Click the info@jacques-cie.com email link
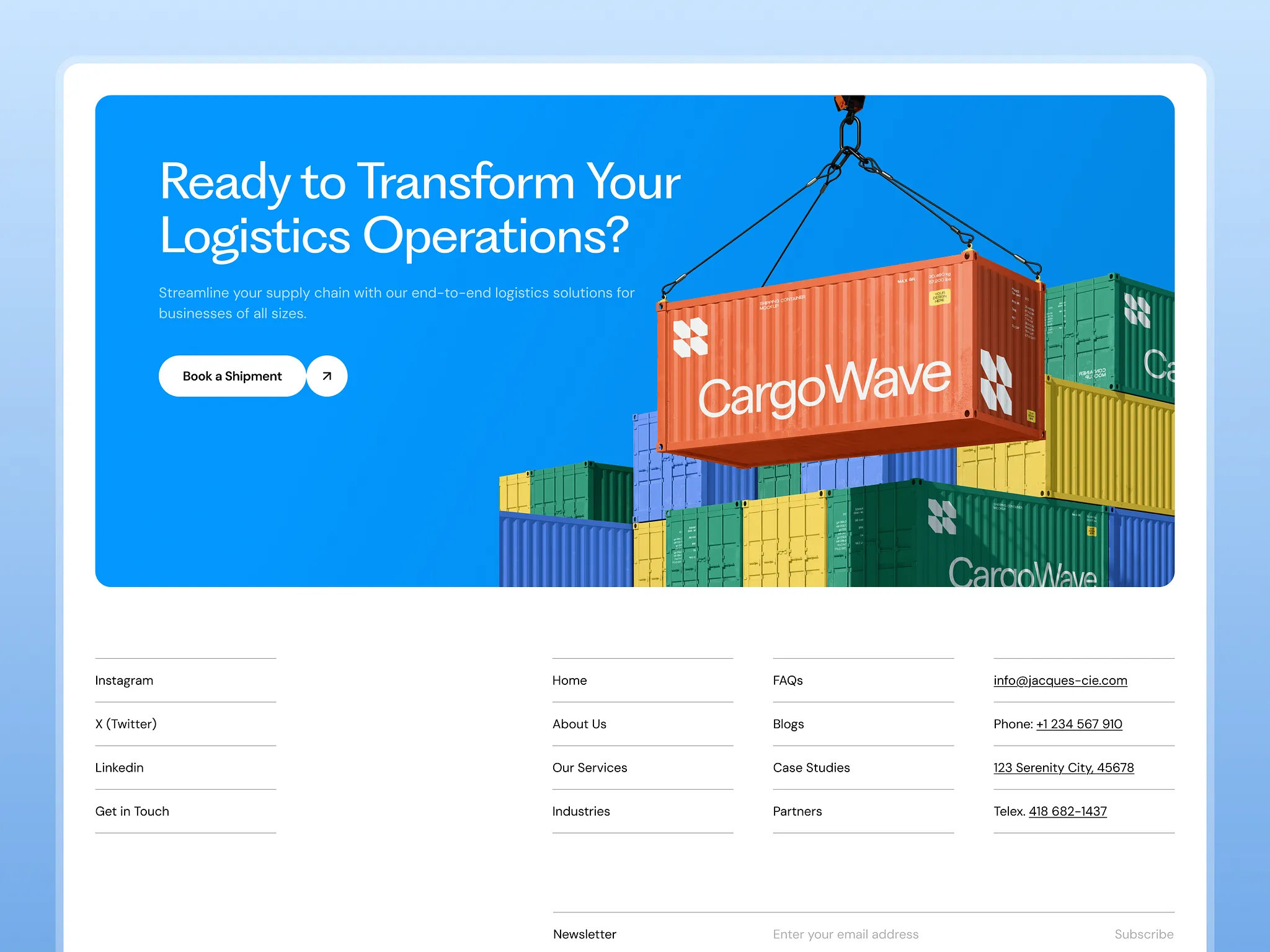 coord(1060,680)
